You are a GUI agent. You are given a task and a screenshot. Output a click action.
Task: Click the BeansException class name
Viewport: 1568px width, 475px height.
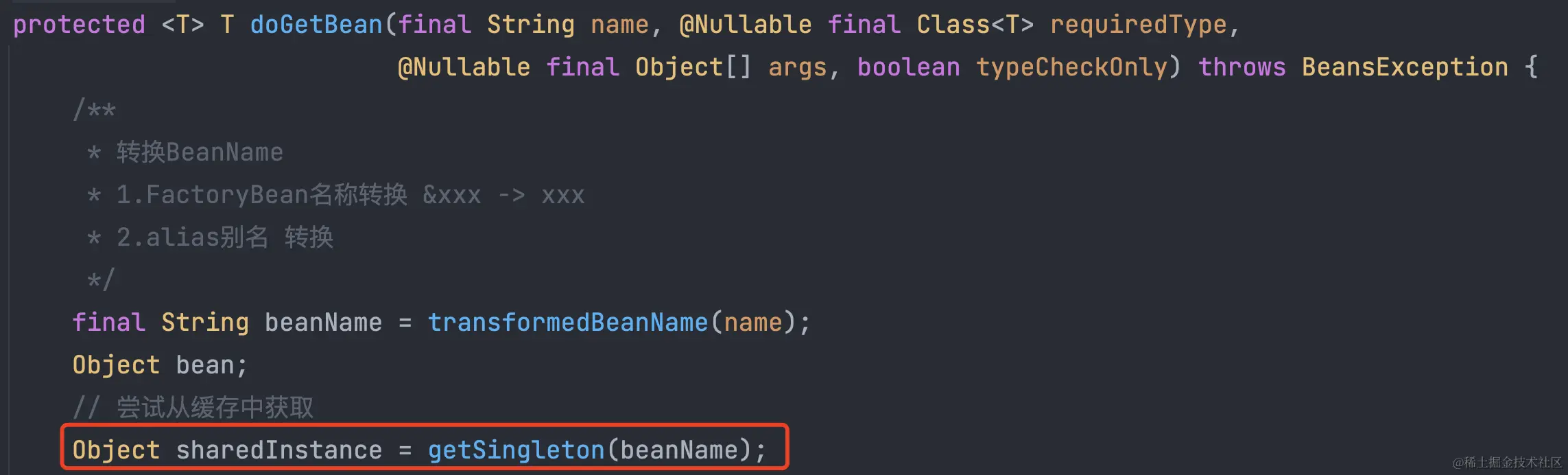click(1405, 67)
